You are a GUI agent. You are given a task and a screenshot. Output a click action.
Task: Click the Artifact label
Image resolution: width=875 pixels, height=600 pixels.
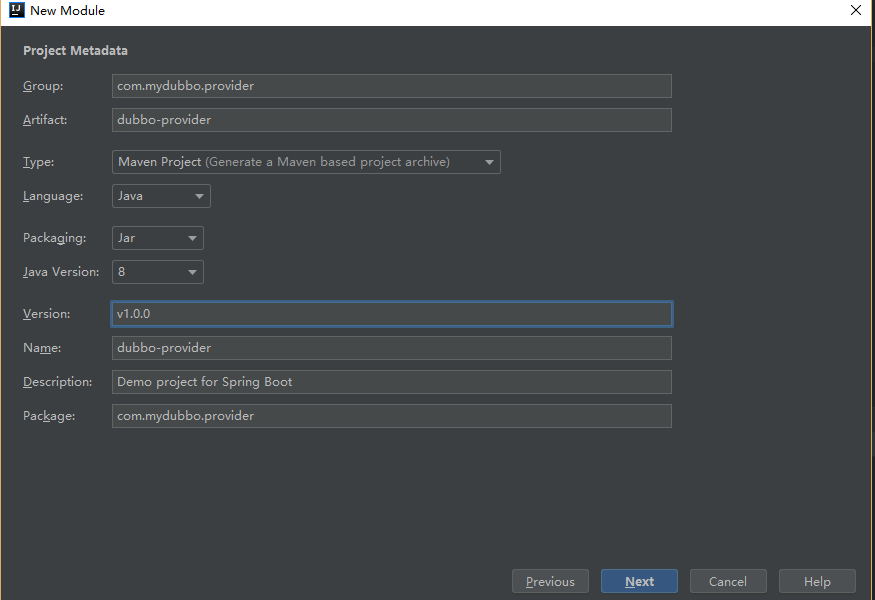point(45,120)
